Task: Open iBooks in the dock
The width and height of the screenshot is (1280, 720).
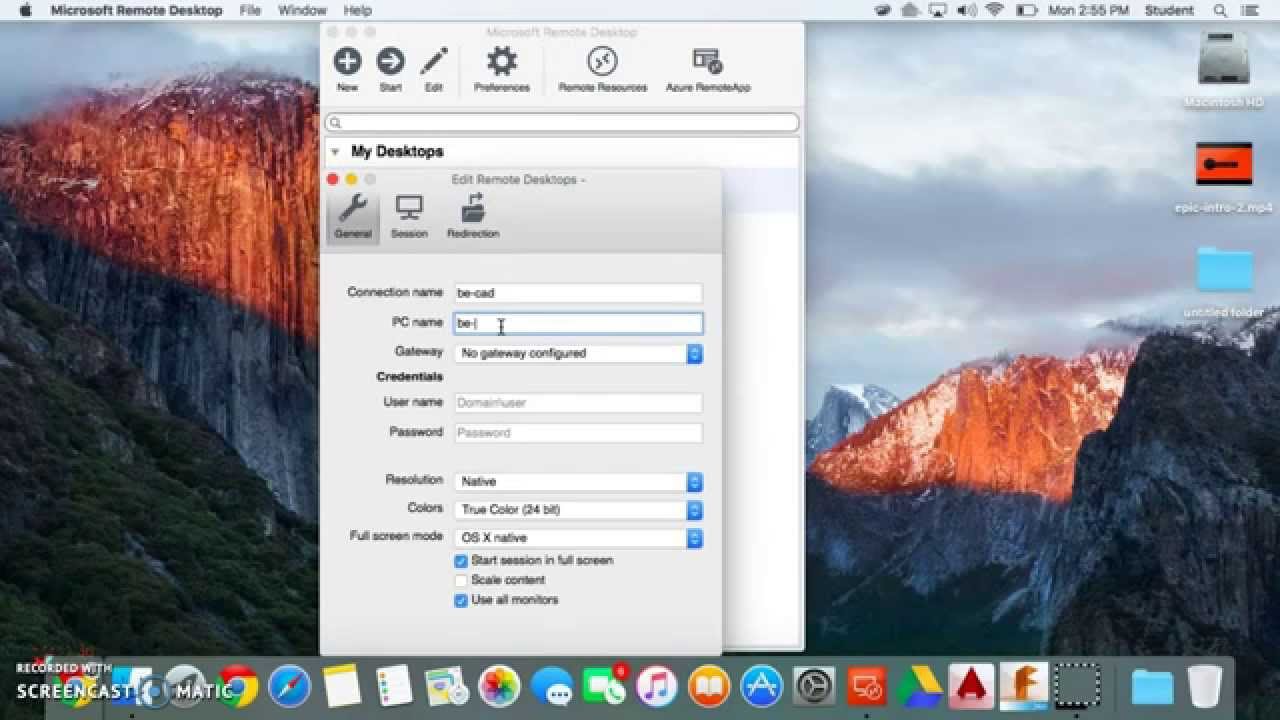Action: [x=709, y=686]
